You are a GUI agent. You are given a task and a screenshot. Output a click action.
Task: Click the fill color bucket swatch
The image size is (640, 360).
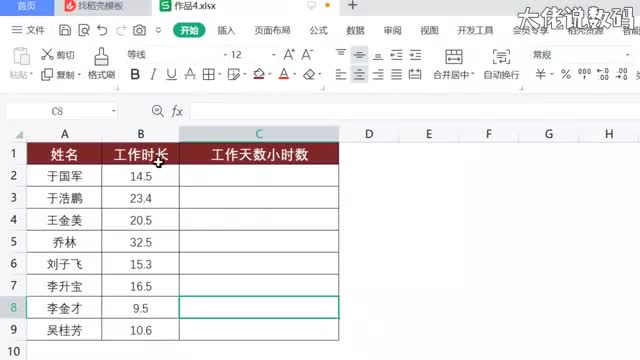259,74
